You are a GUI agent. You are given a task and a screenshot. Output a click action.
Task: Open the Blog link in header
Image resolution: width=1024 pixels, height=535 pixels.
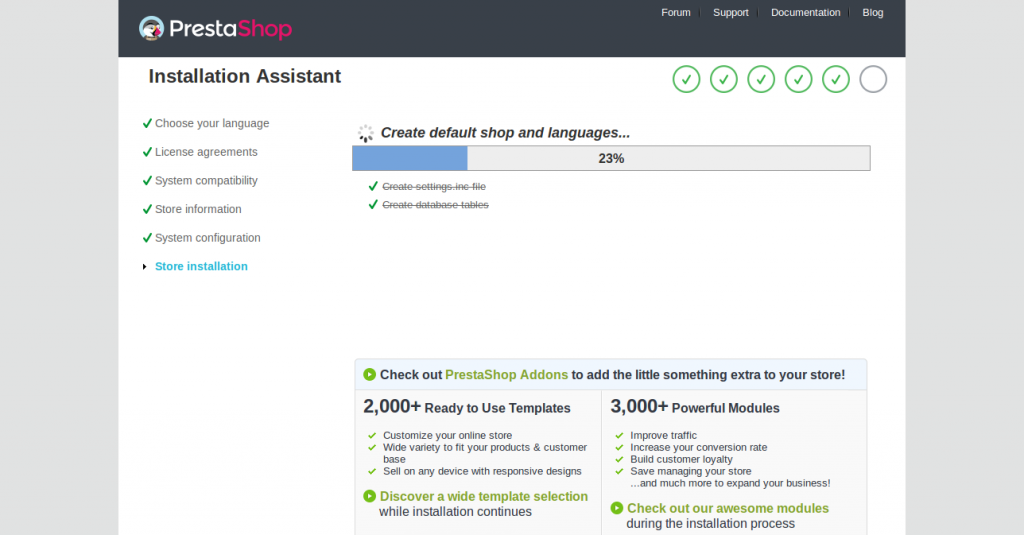tap(872, 12)
